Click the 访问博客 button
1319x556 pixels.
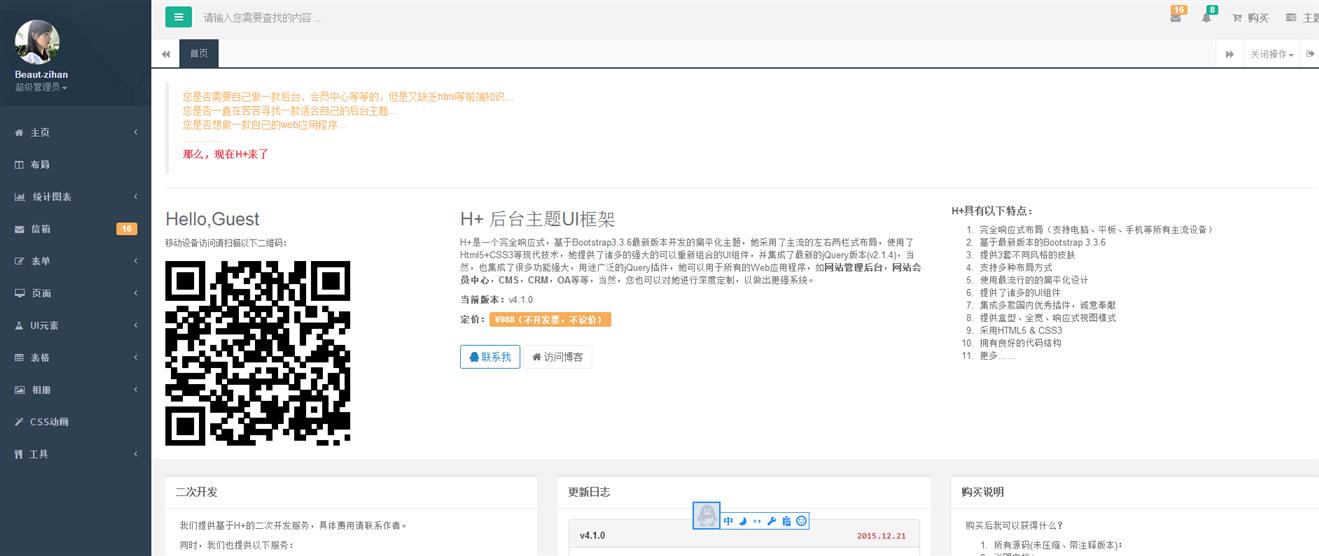558,357
